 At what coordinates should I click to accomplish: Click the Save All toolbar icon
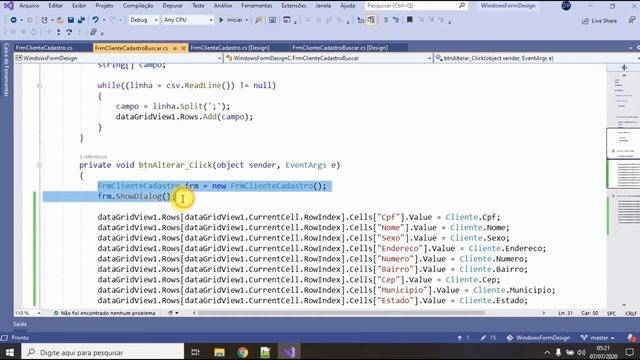[x=81, y=20]
